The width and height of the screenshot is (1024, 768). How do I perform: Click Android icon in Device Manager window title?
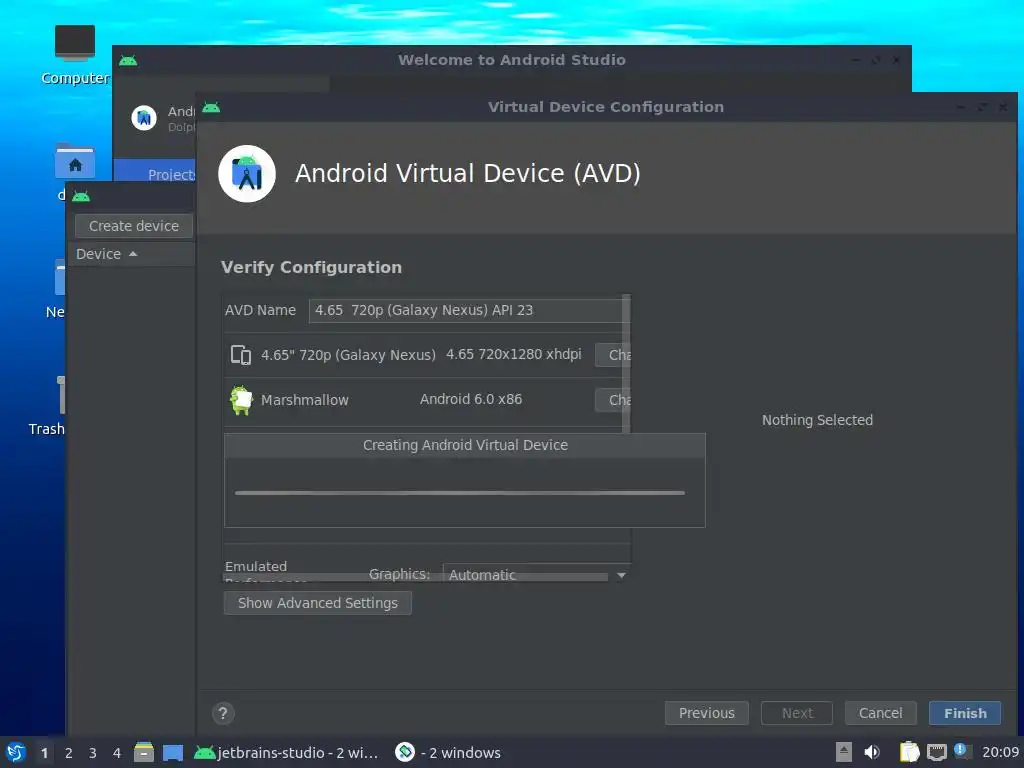81,196
